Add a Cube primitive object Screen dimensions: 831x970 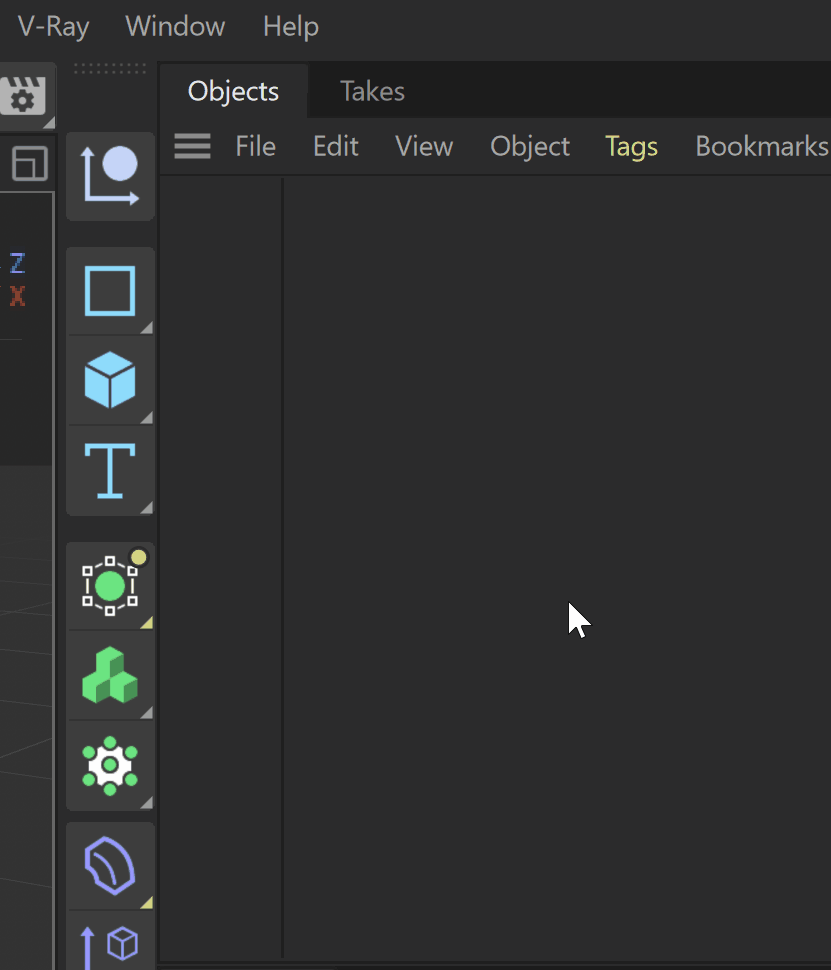(x=110, y=380)
